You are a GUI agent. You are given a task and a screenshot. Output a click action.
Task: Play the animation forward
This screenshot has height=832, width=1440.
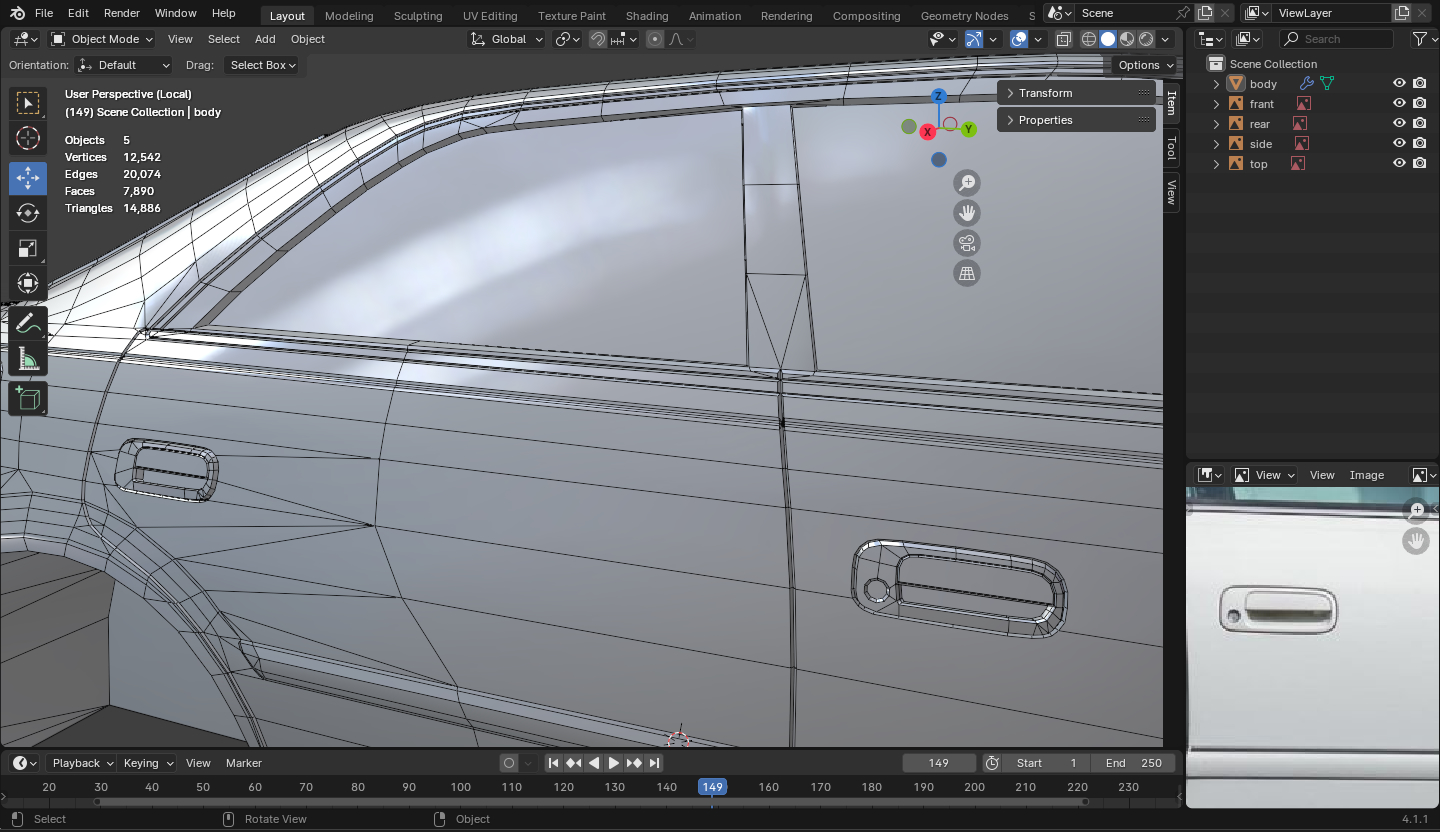614,763
